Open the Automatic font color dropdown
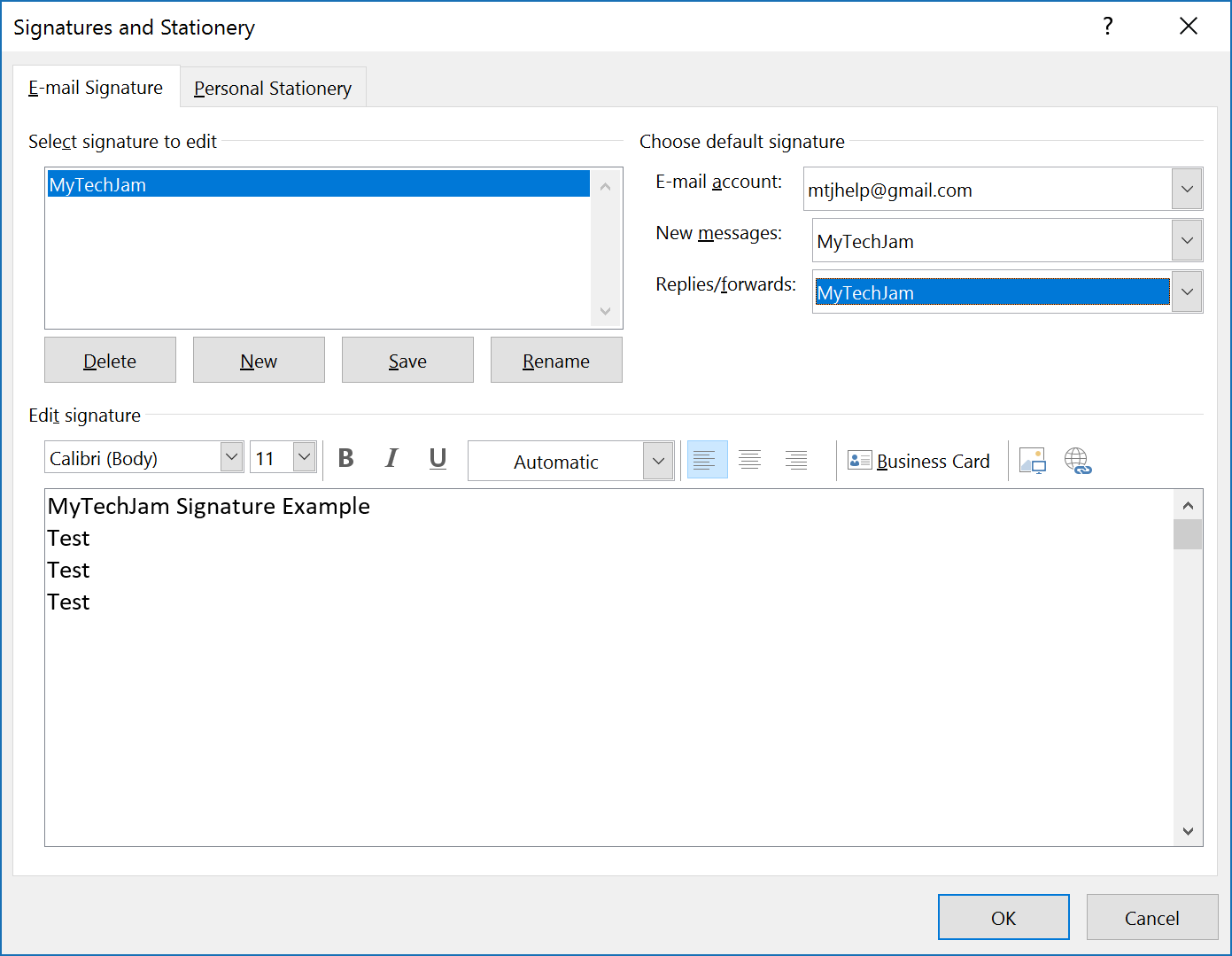Image resolution: width=1232 pixels, height=956 pixels. [658, 461]
